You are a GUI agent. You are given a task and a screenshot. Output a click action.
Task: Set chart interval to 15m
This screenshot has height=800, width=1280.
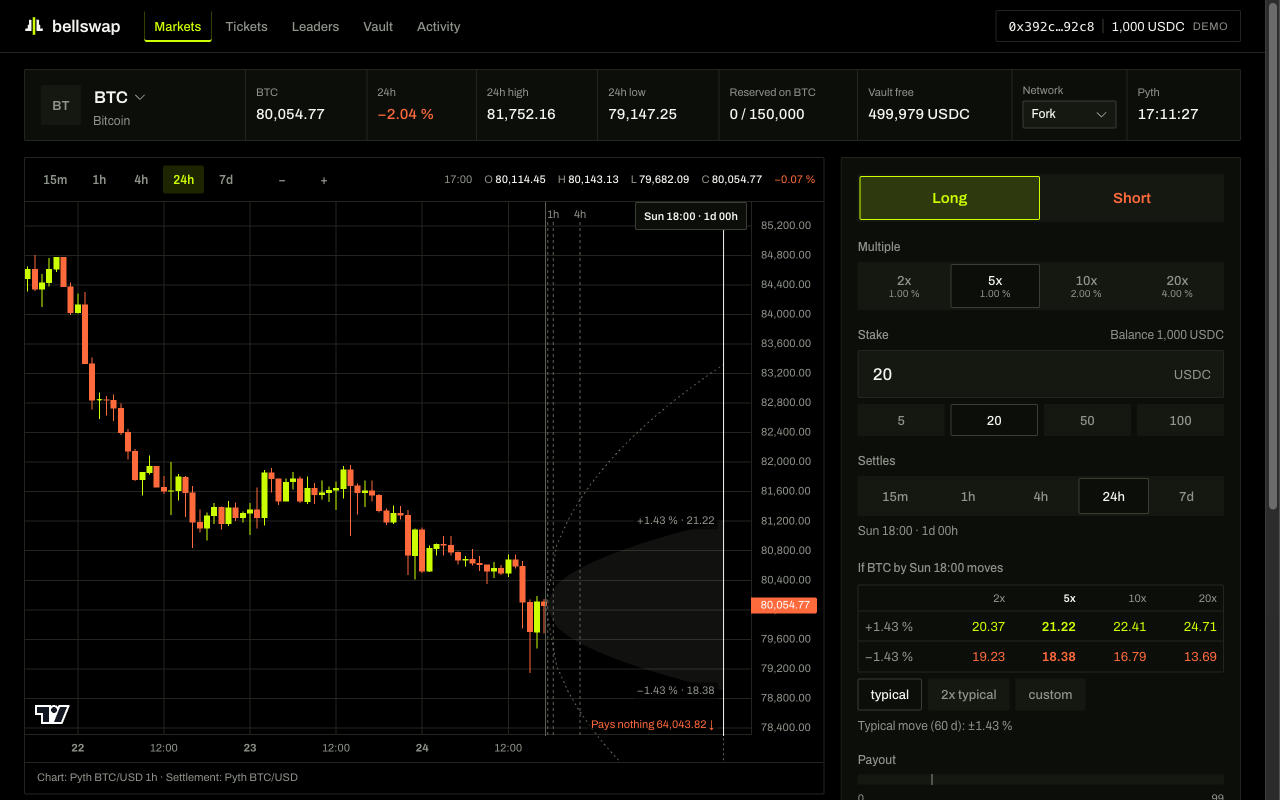click(x=55, y=180)
